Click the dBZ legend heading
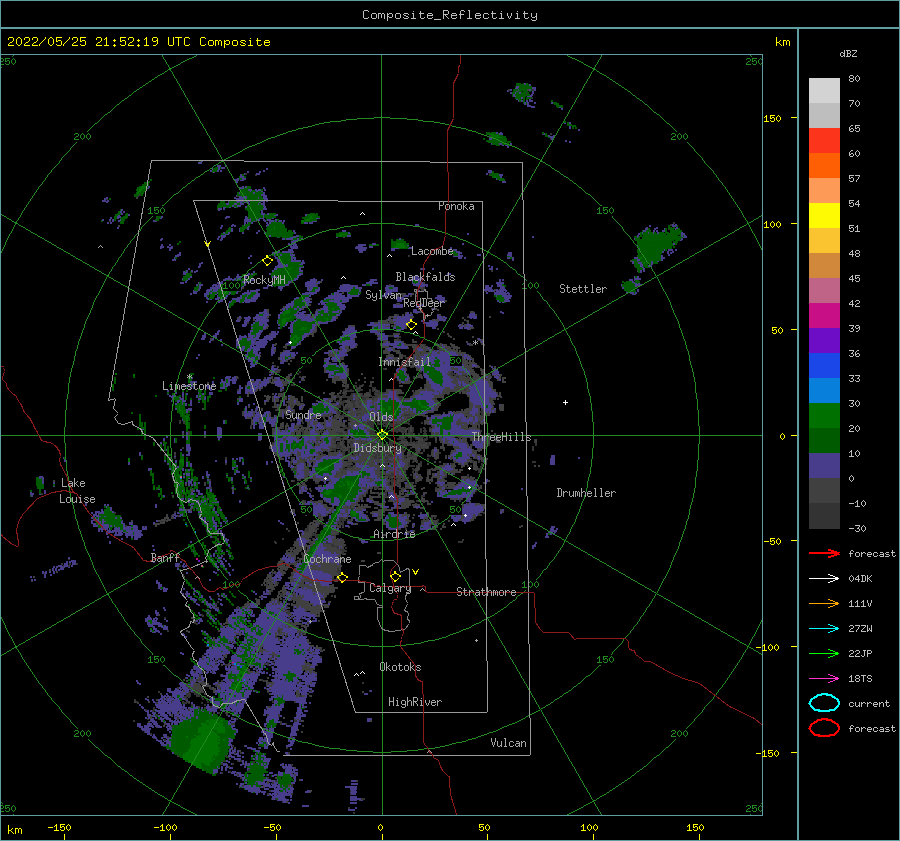This screenshot has height=841, width=900. pos(848,53)
